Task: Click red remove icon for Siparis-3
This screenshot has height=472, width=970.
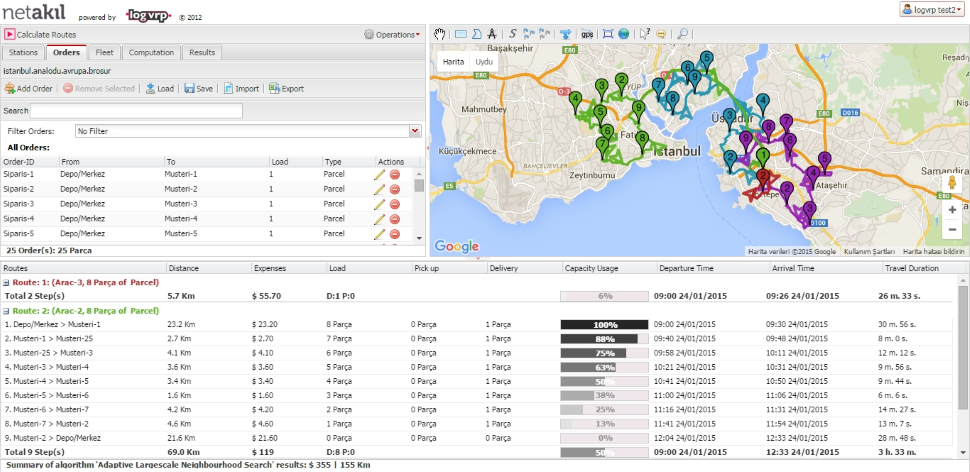Action: click(395, 204)
